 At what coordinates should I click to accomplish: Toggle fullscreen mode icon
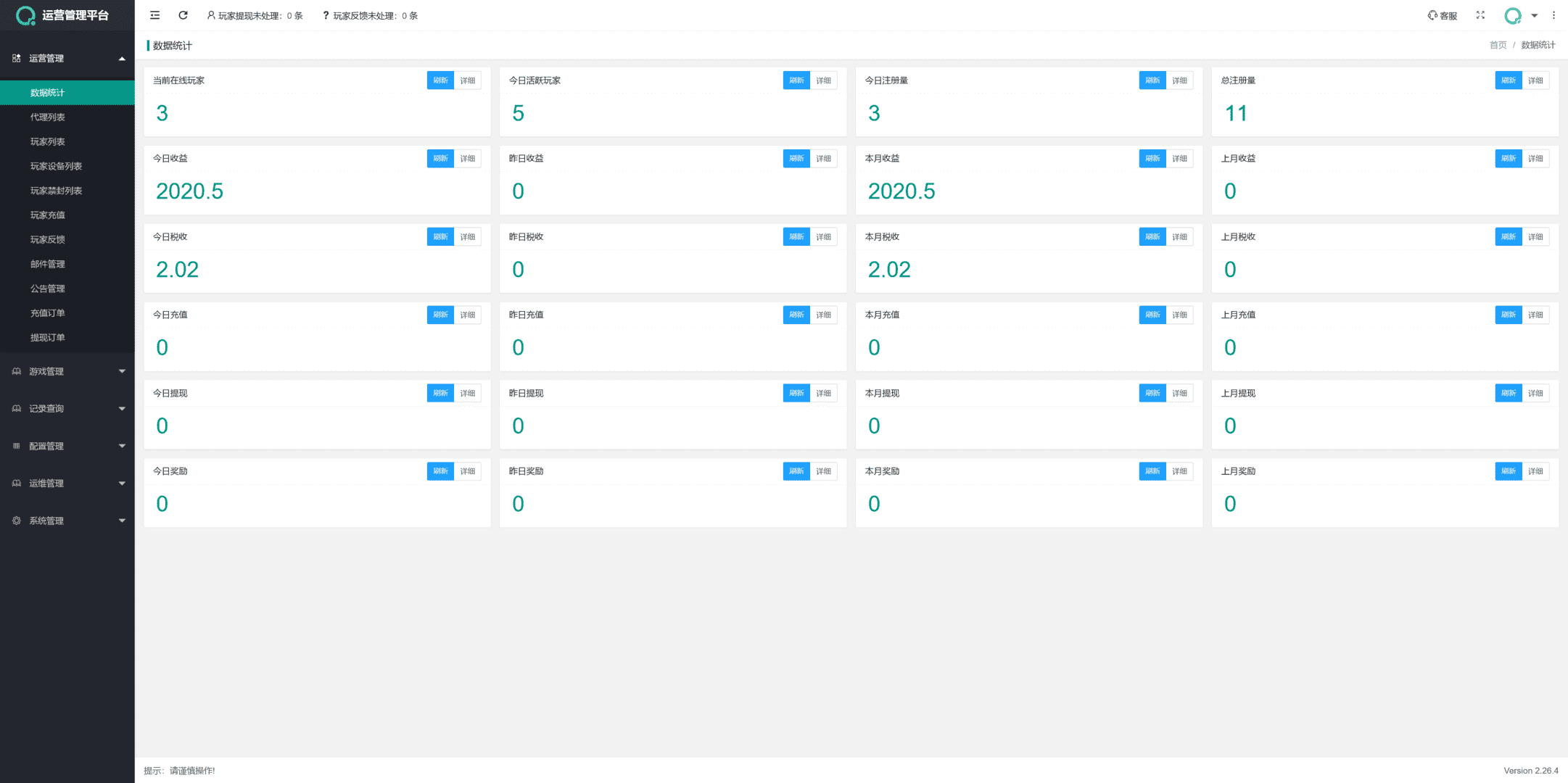[x=1480, y=15]
